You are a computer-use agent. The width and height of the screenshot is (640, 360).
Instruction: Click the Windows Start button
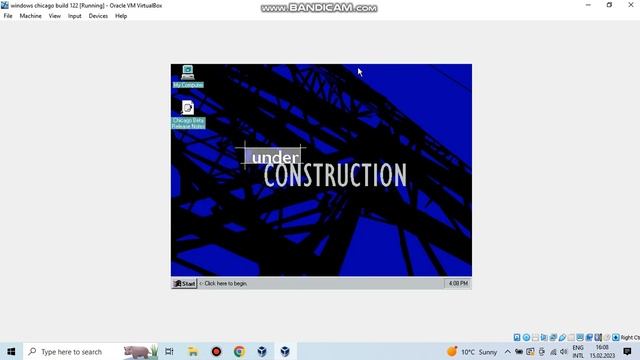coord(11,351)
